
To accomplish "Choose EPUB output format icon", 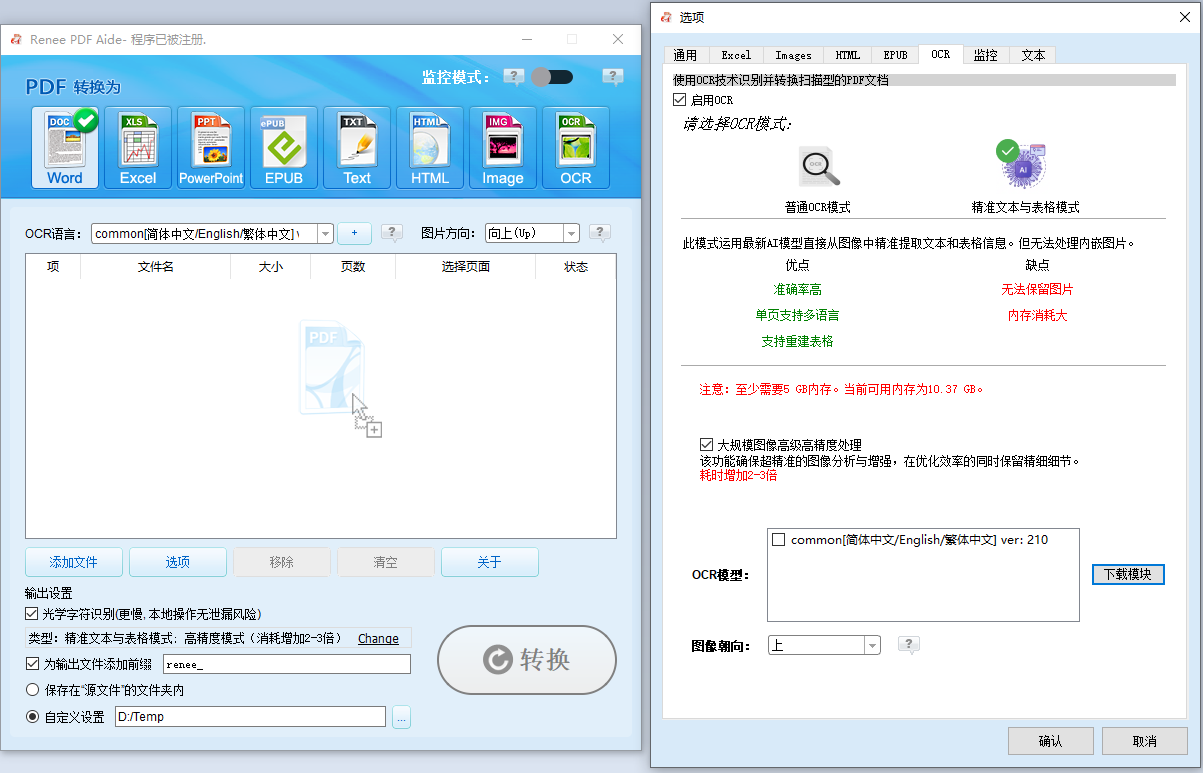I will (x=284, y=147).
